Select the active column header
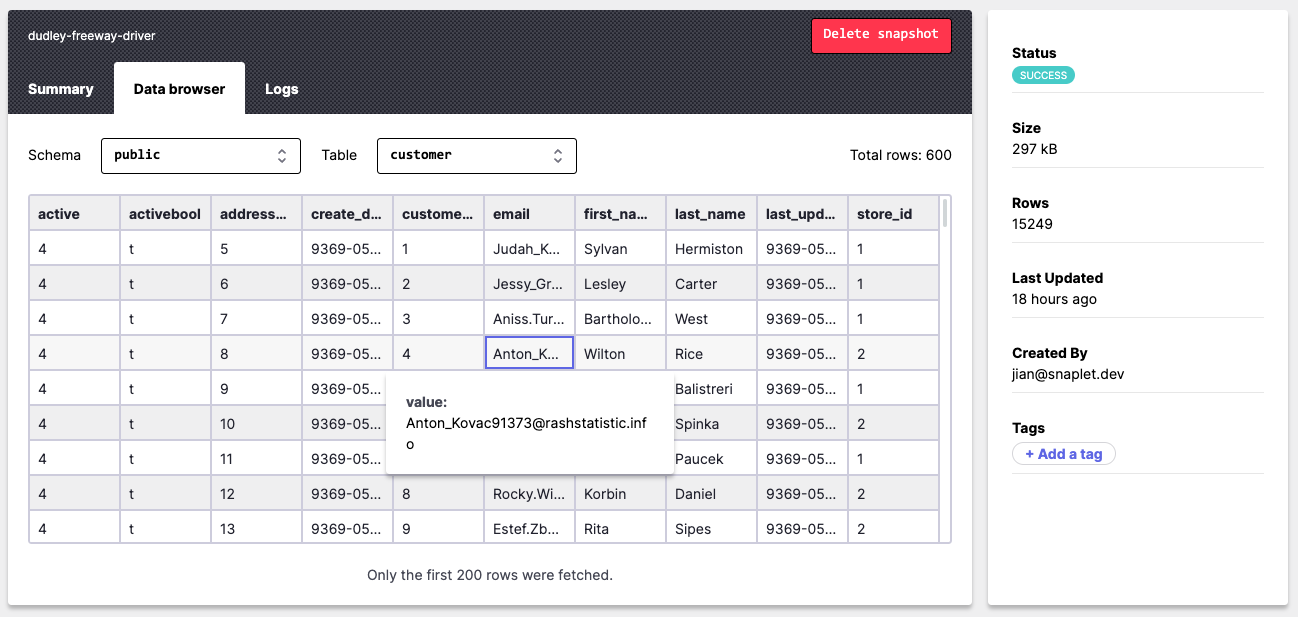This screenshot has width=1298, height=617. coord(73,213)
